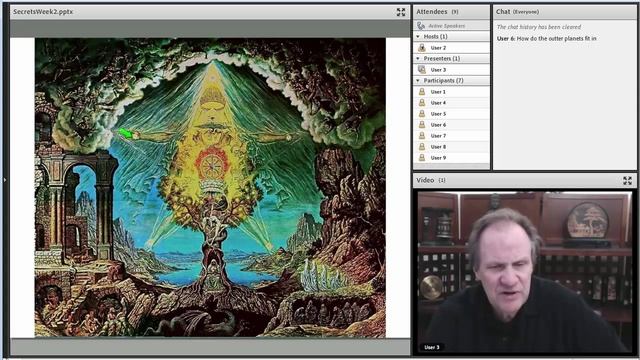Click the SecretsWeek2.pptx title text

43,12
